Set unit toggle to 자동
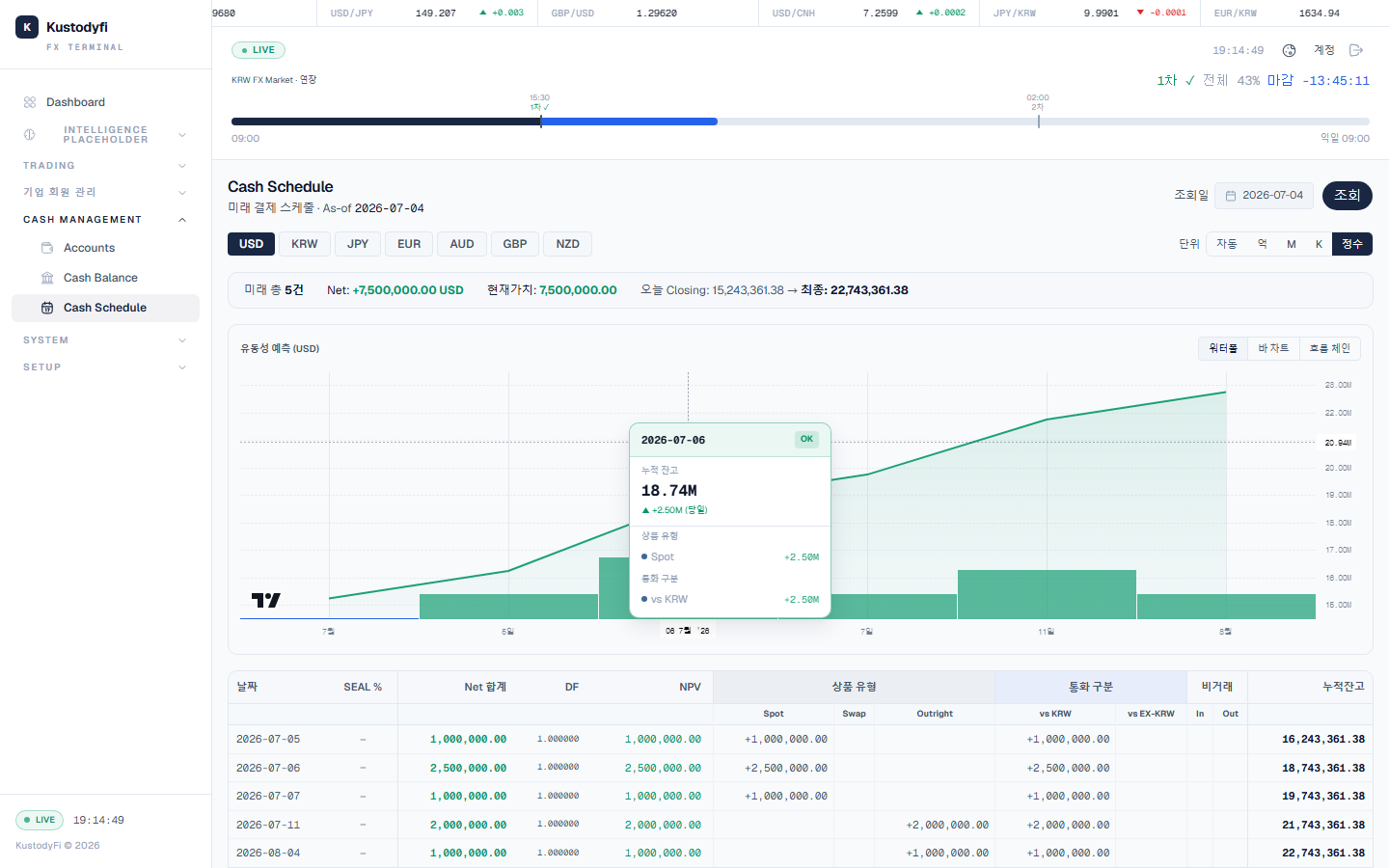 [1226, 244]
